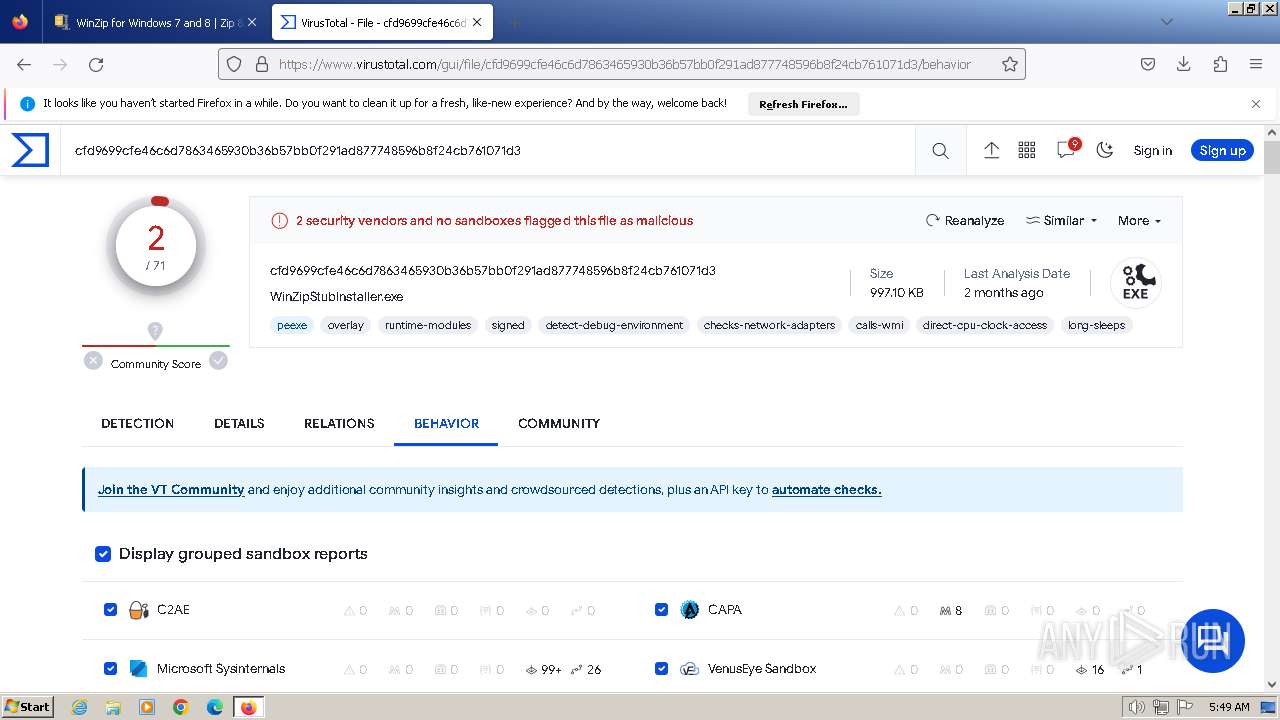
Task: Open Internet Explorer from taskbar
Action: [80, 707]
